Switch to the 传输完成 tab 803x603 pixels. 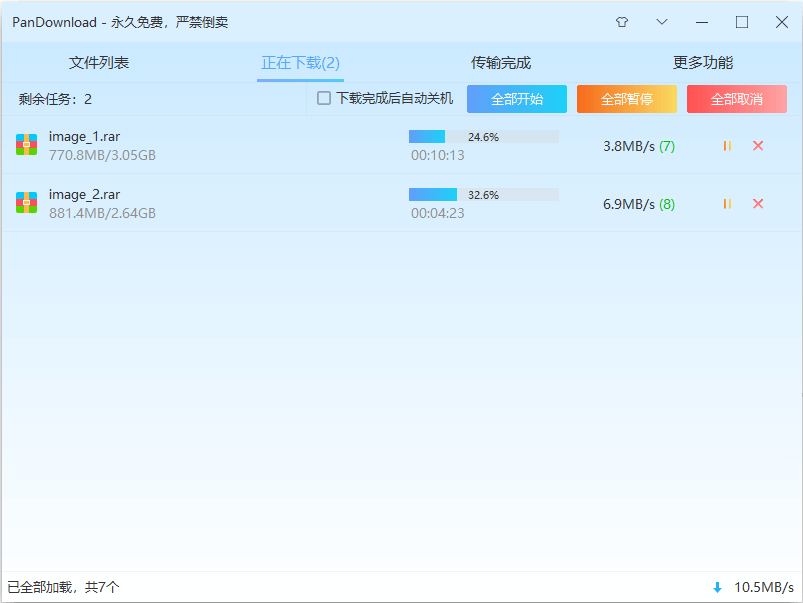coord(500,62)
